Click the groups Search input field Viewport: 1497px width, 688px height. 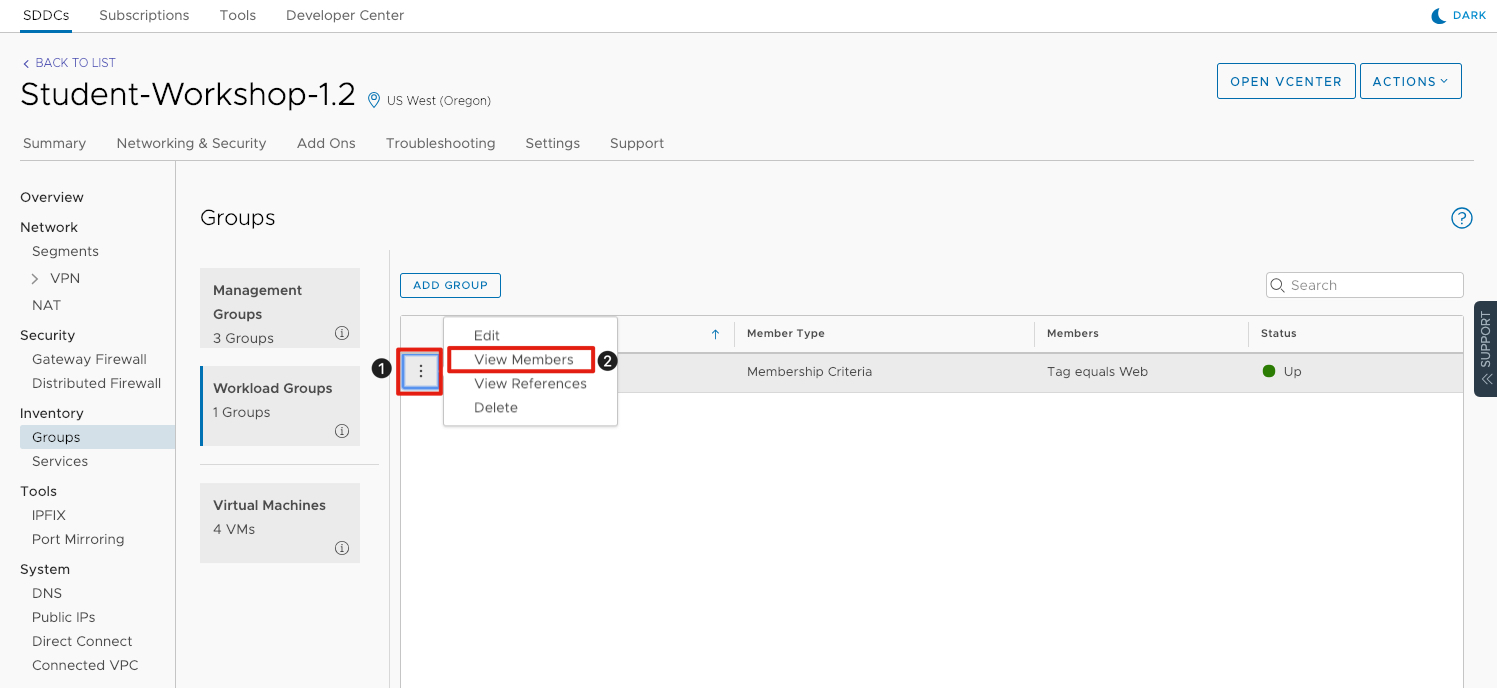click(x=1372, y=286)
